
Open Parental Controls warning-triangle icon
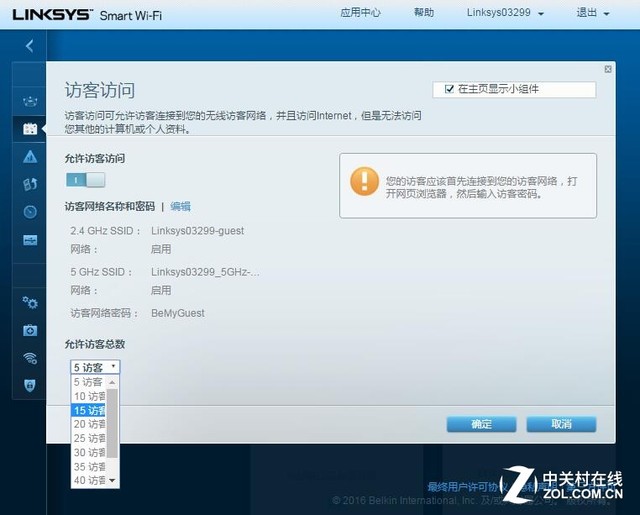30,156
